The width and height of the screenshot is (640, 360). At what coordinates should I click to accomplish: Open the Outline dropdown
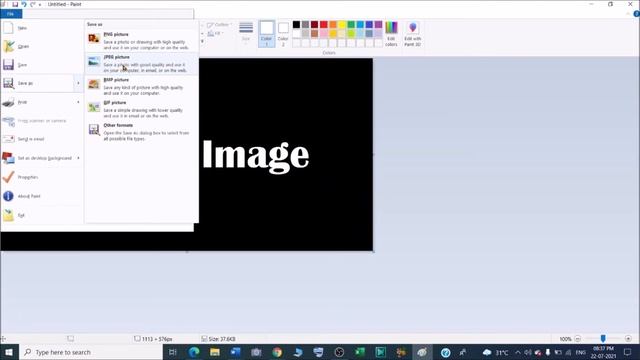click(x=219, y=25)
